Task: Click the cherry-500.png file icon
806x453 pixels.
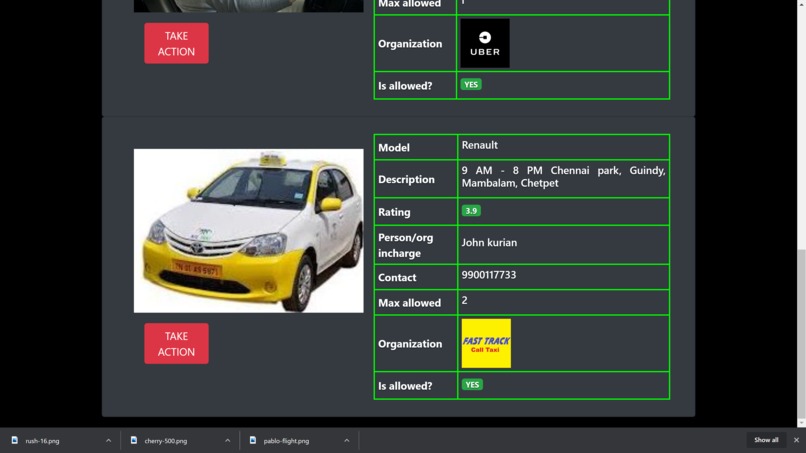Action: pyautogui.click(x=134, y=440)
